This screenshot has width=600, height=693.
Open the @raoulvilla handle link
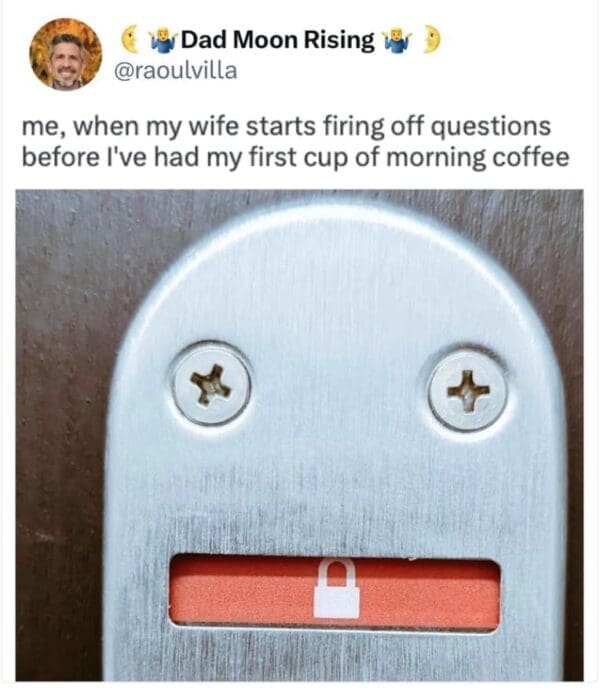pyautogui.click(x=175, y=71)
